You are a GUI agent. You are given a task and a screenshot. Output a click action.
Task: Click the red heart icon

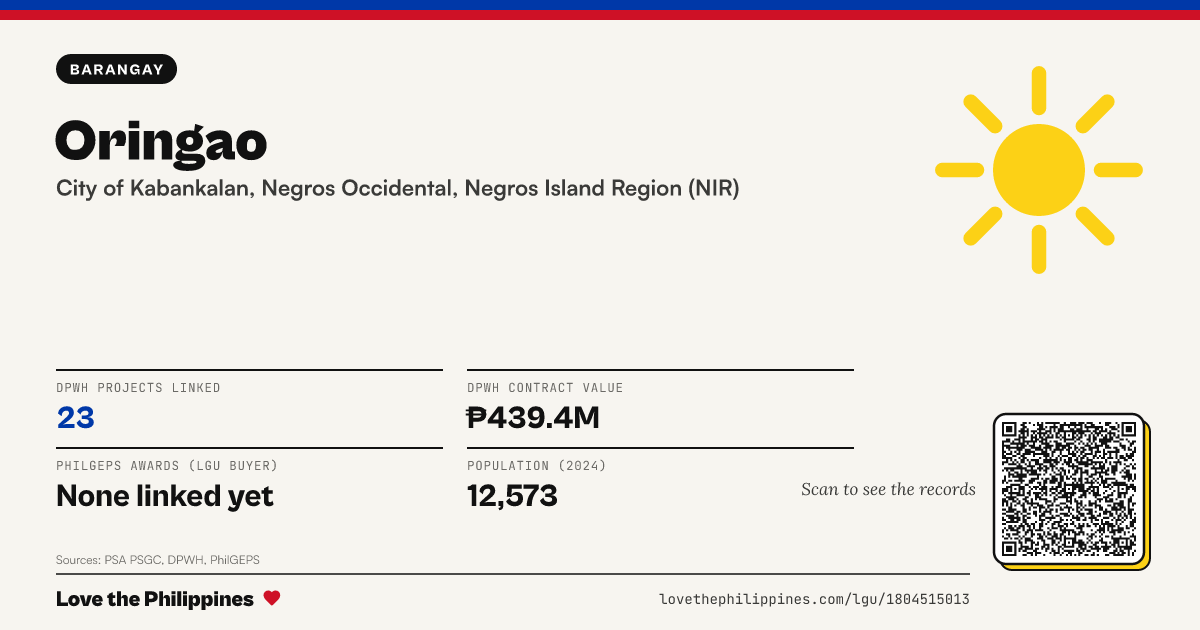pyautogui.click(x=272, y=598)
